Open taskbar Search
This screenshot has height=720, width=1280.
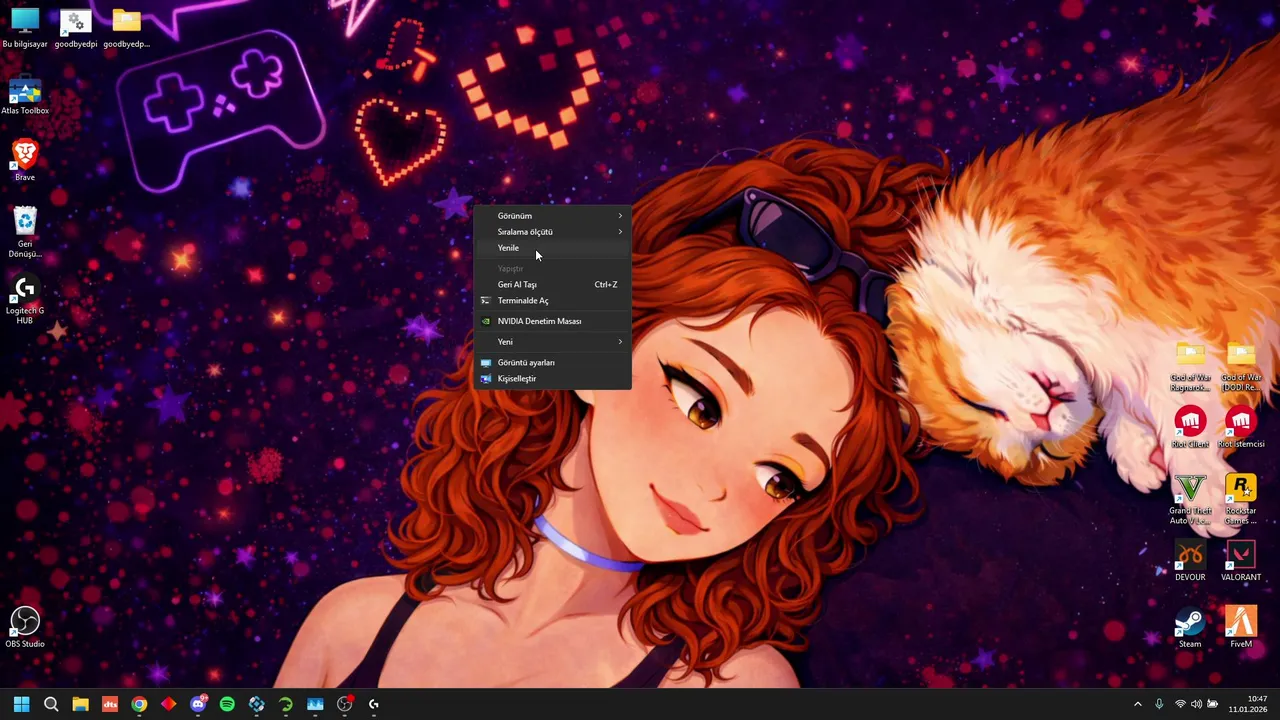pos(51,704)
